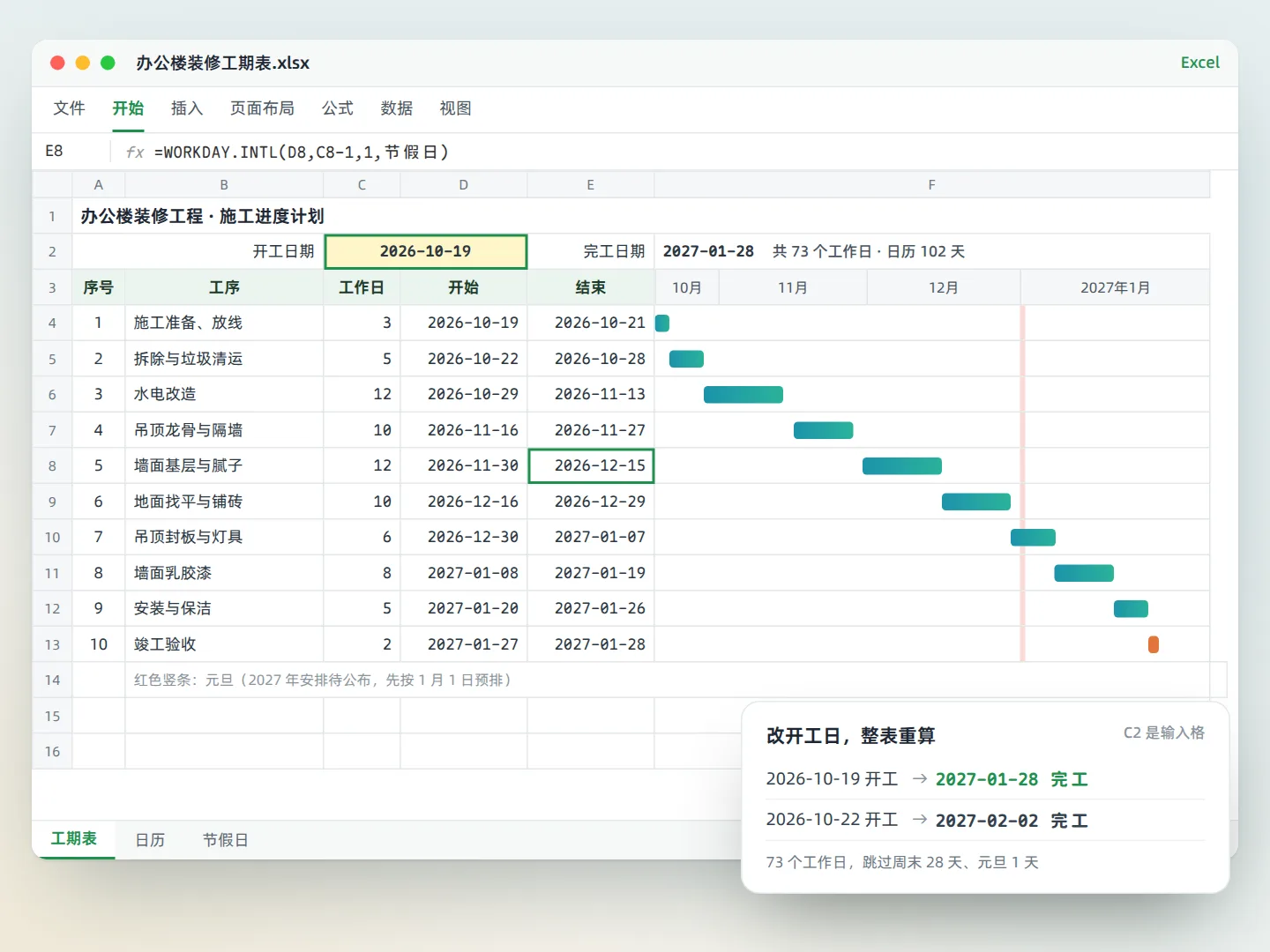Image resolution: width=1270 pixels, height=952 pixels.
Task: Switch to the 开始 ribbon tab
Action: point(128,108)
